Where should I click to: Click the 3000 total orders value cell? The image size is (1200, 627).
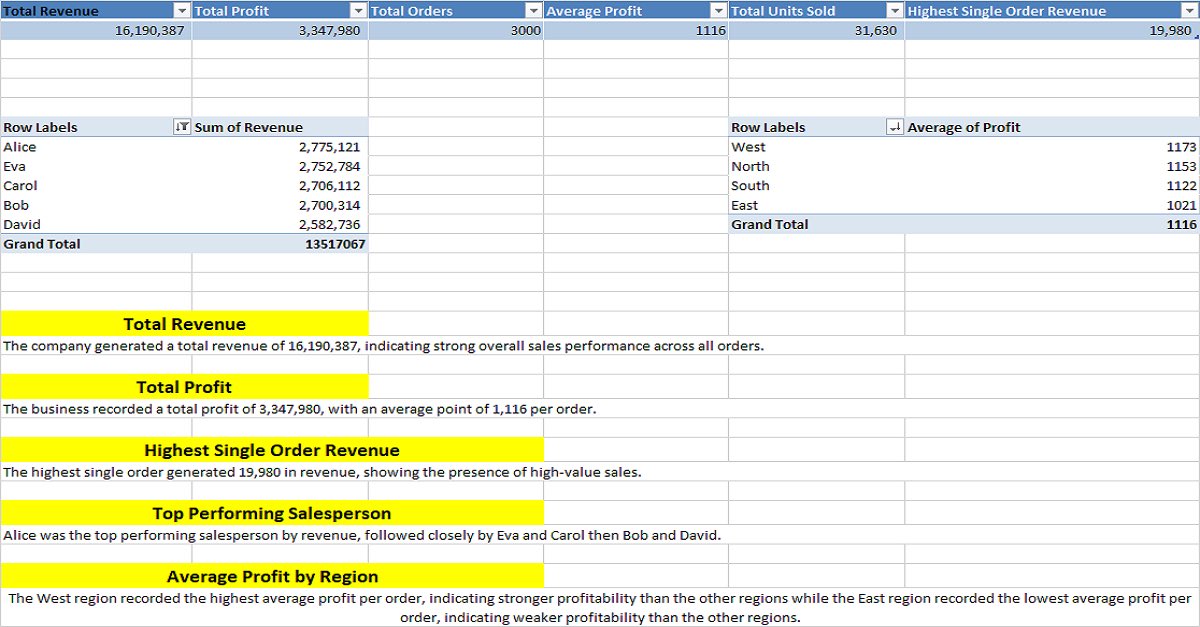coord(456,31)
